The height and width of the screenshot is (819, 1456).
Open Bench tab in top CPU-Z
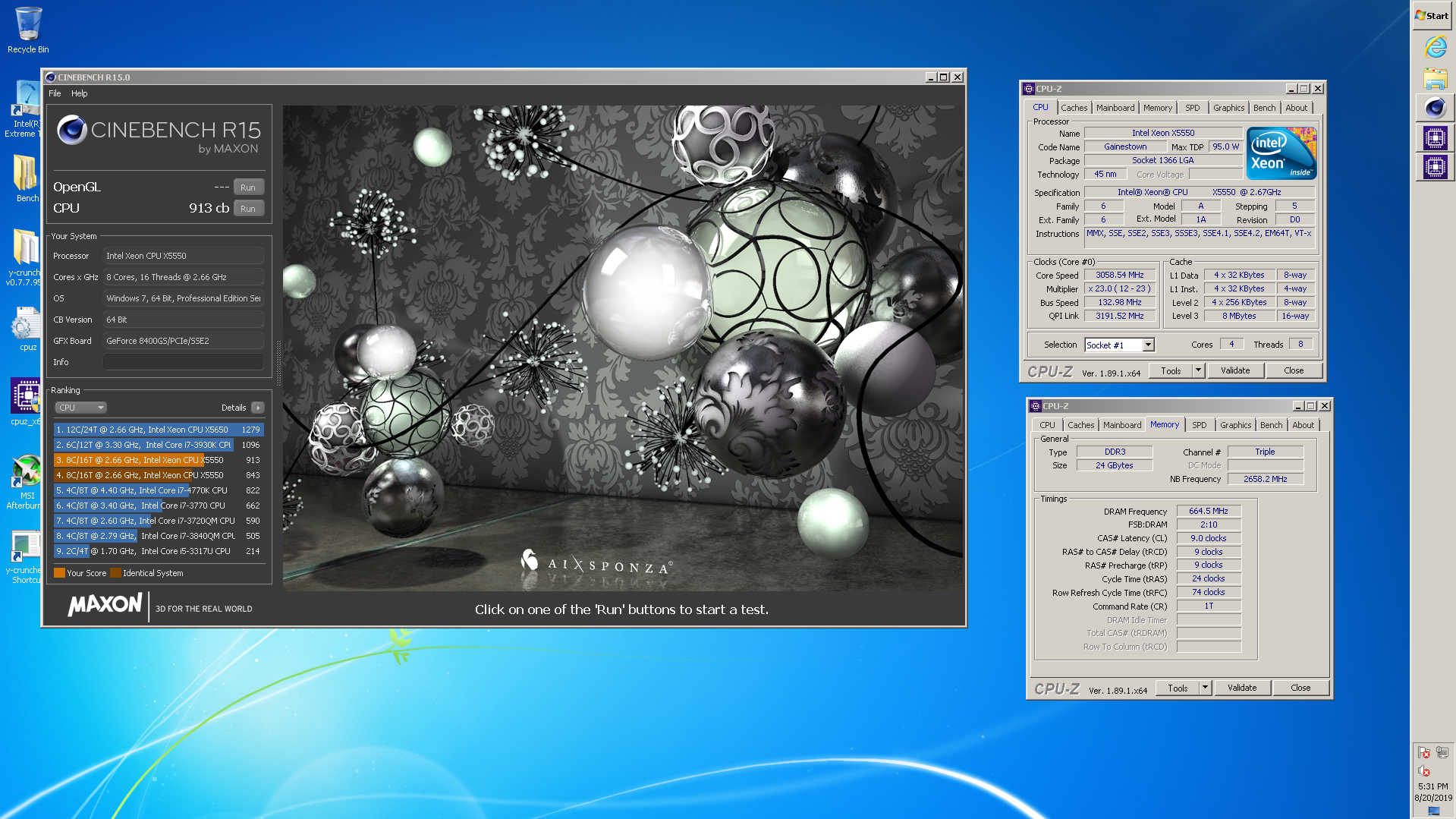(x=1264, y=108)
